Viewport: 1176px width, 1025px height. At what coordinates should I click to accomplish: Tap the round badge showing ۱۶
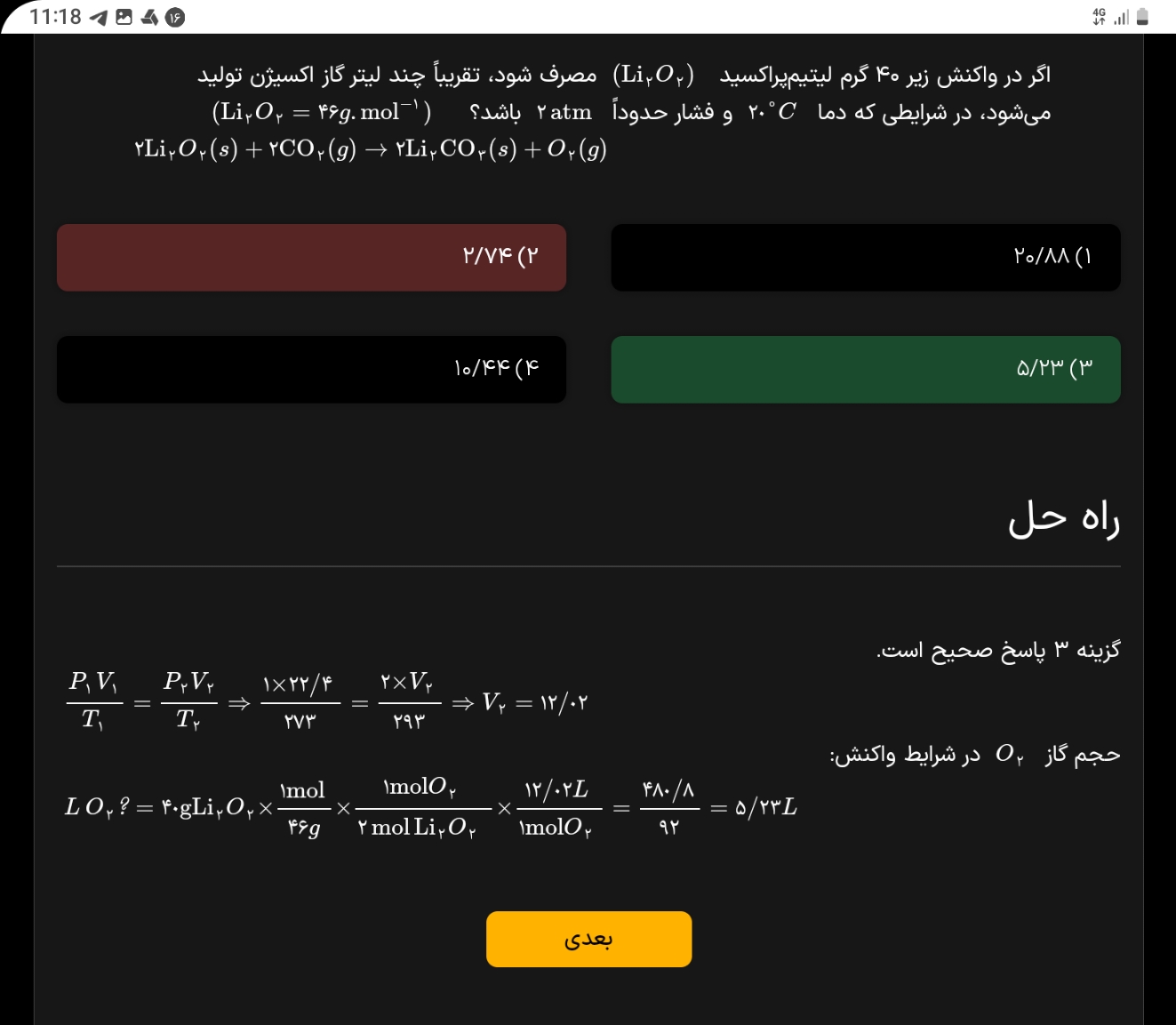(x=175, y=18)
